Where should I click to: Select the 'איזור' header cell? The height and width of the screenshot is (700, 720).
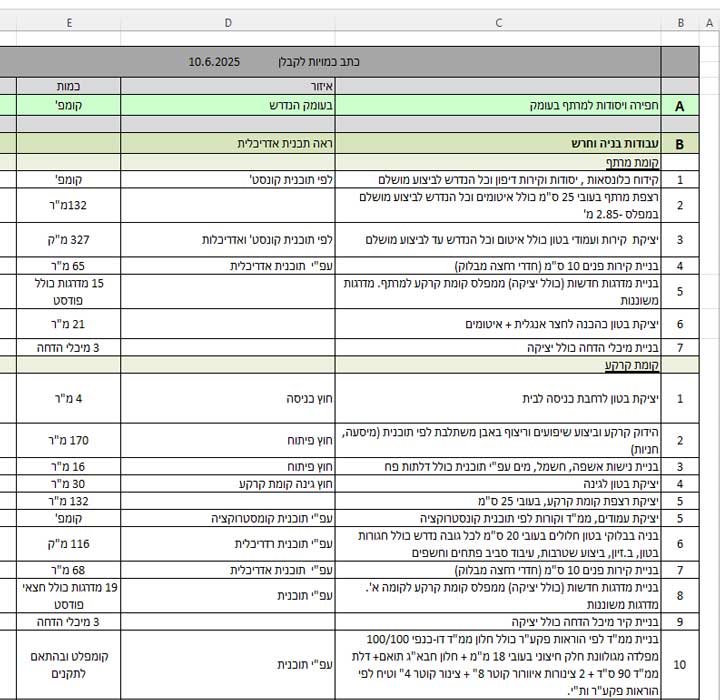[228, 87]
